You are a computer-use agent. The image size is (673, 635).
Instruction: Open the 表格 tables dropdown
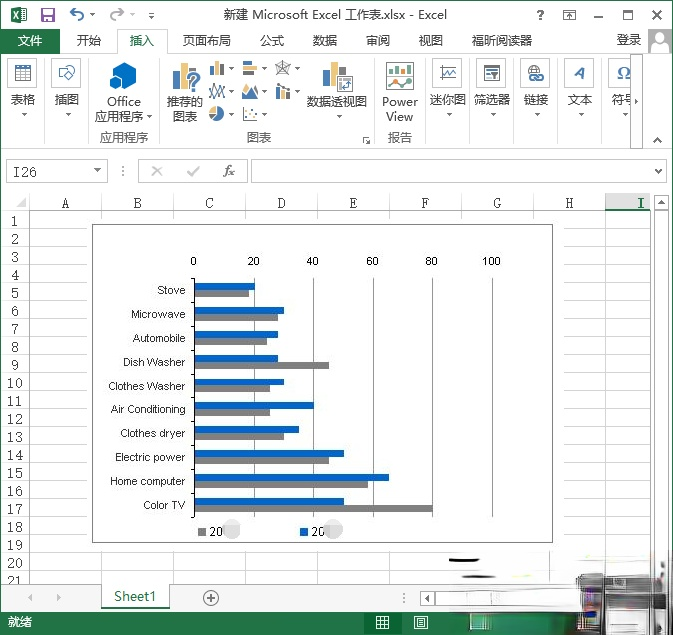click(22, 114)
